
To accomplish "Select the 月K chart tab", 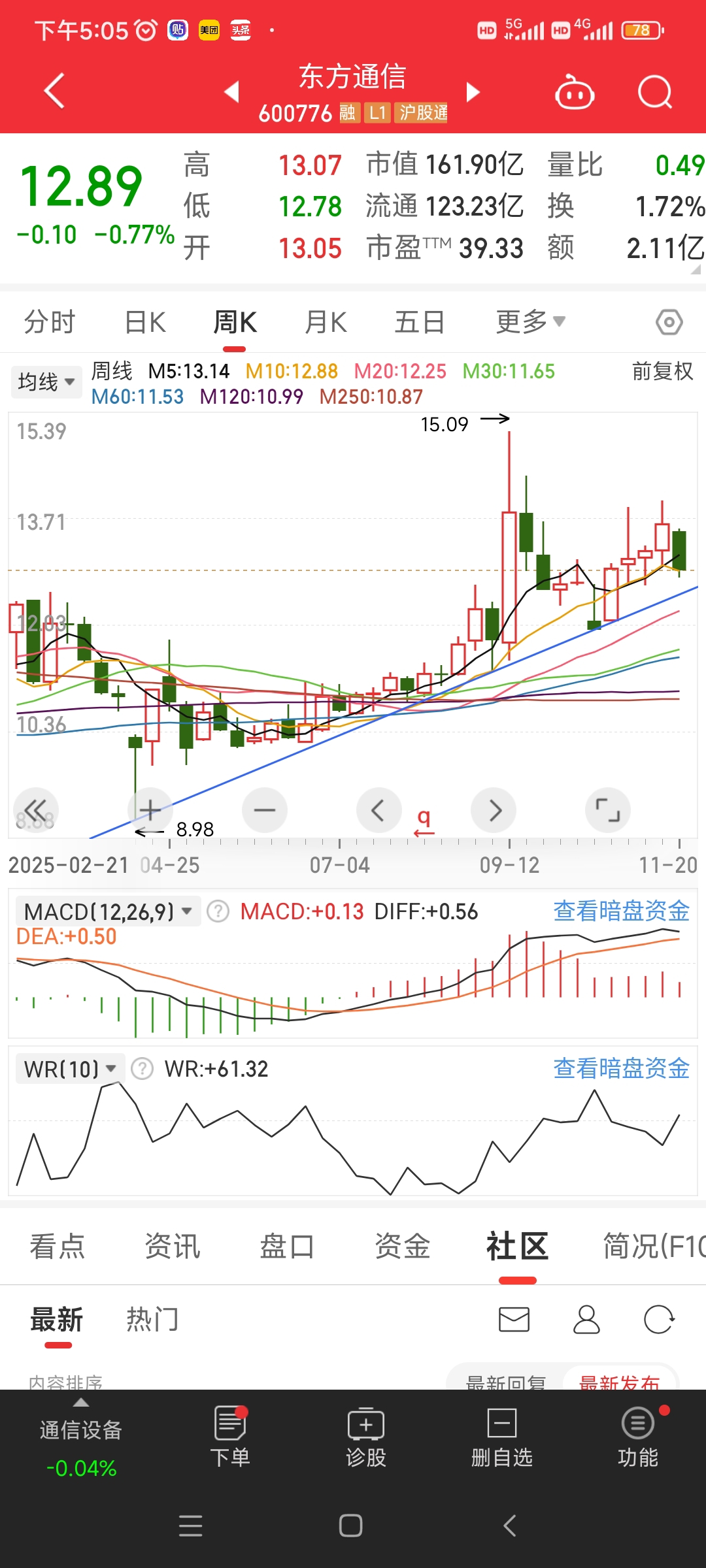I will coord(326,322).
